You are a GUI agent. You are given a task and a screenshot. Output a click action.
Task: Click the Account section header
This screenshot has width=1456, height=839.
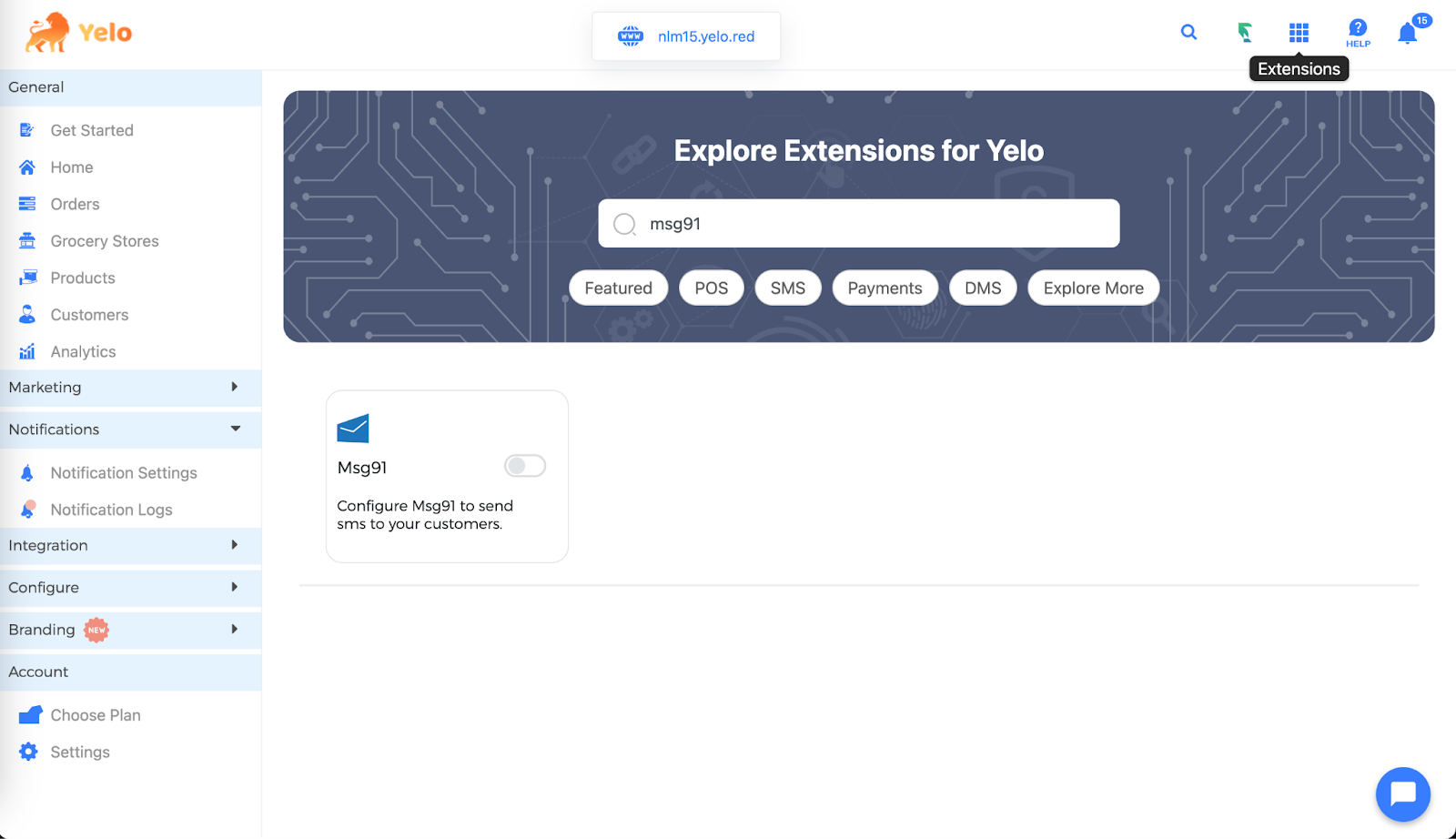(x=131, y=672)
